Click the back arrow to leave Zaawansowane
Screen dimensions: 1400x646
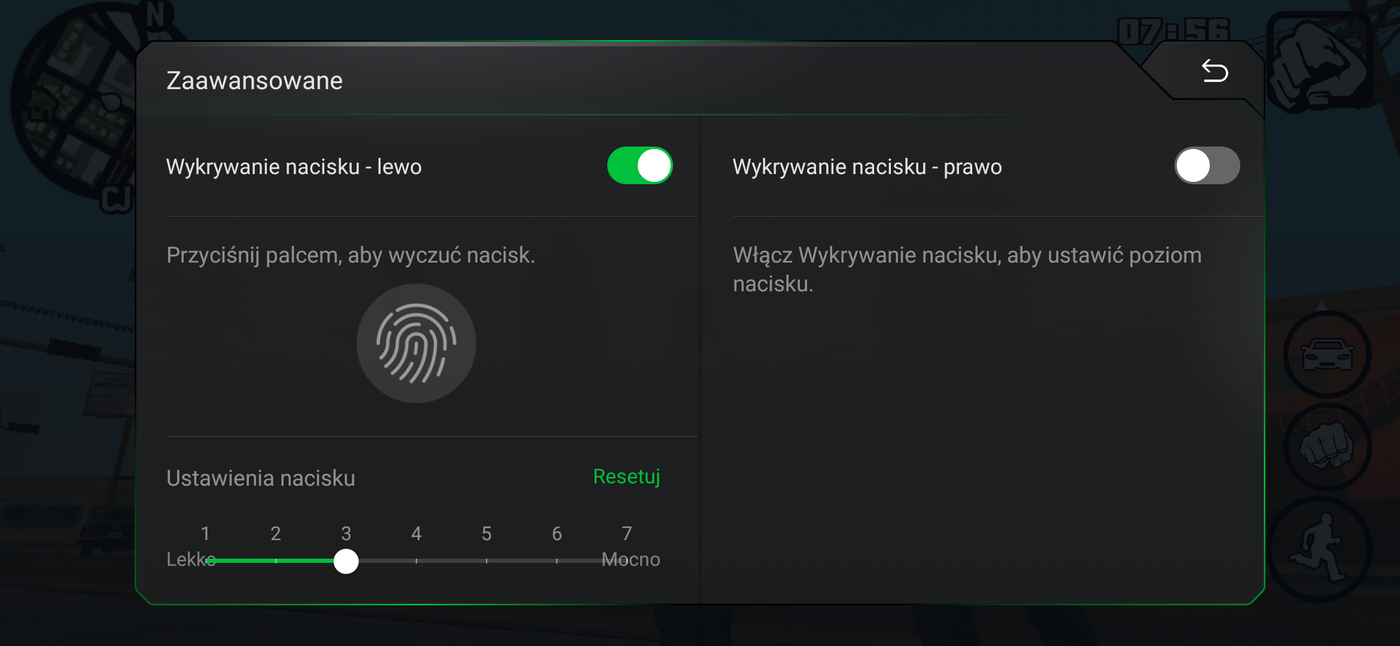(1214, 71)
